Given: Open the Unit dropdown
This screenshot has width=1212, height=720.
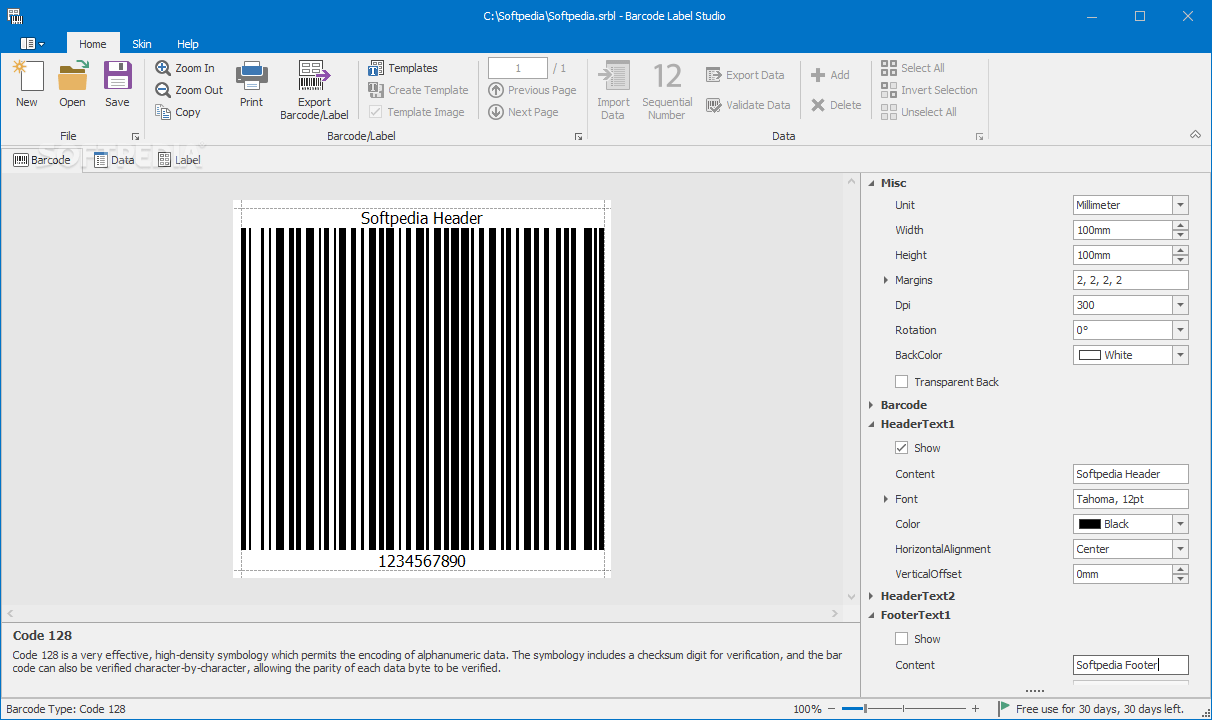Looking at the screenshot, I should (x=1179, y=204).
